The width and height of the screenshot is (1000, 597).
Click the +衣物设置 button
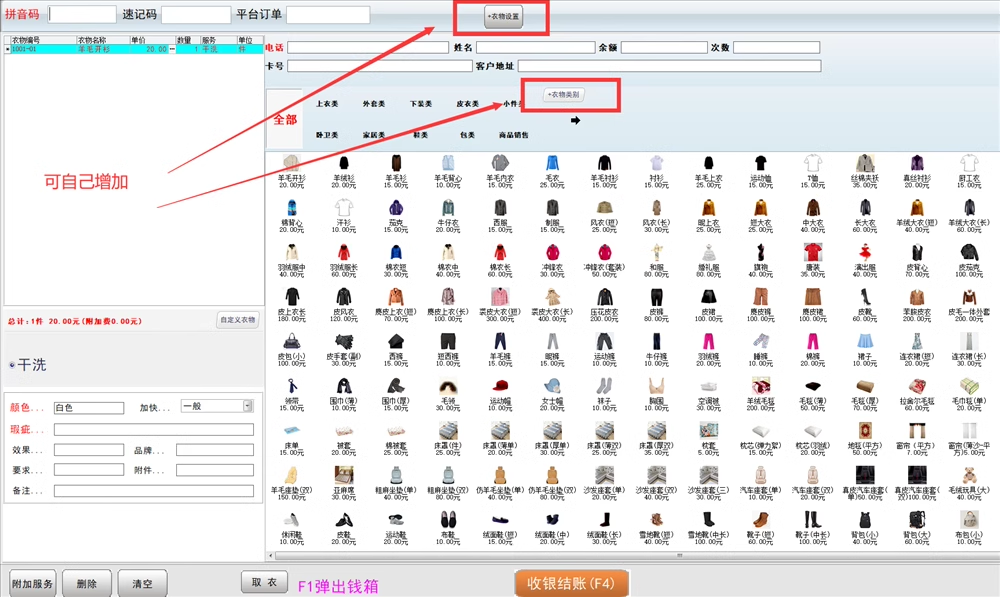pyautogui.click(x=503, y=17)
